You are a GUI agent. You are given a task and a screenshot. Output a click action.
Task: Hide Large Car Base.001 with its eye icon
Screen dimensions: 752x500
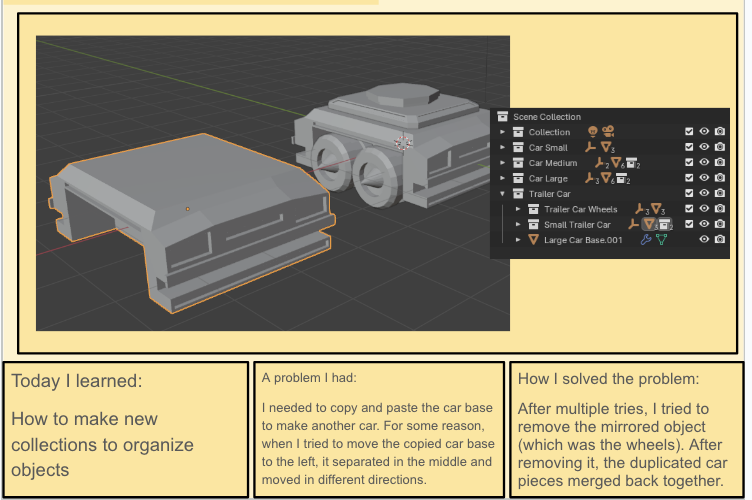point(704,239)
